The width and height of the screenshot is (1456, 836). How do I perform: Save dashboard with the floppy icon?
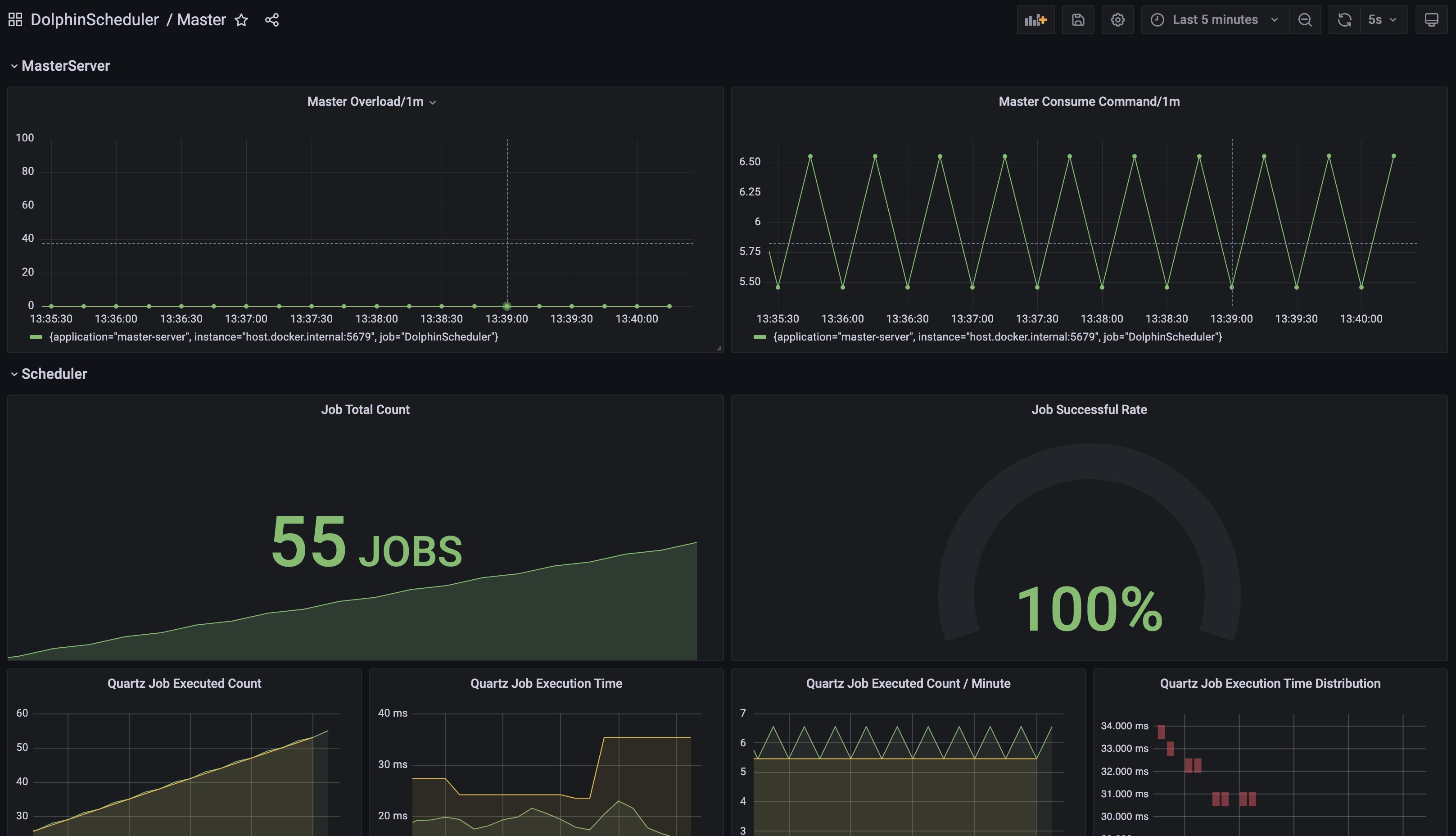[x=1078, y=20]
